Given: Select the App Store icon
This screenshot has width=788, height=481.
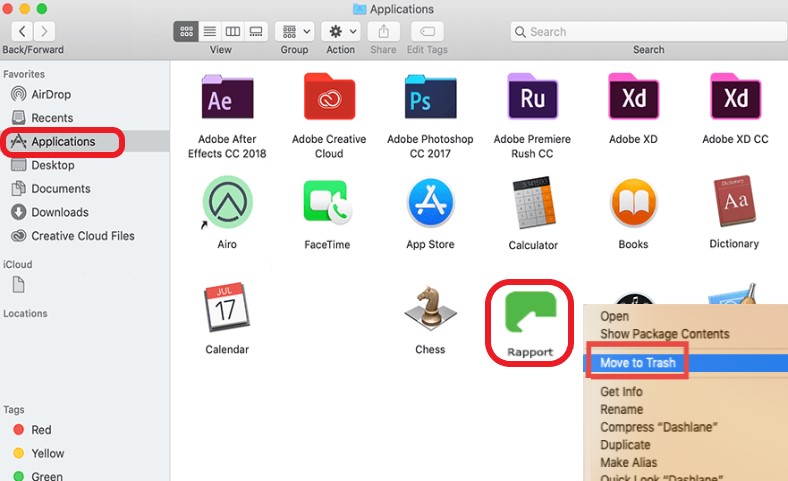Looking at the screenshot, I should click(430, 203).
